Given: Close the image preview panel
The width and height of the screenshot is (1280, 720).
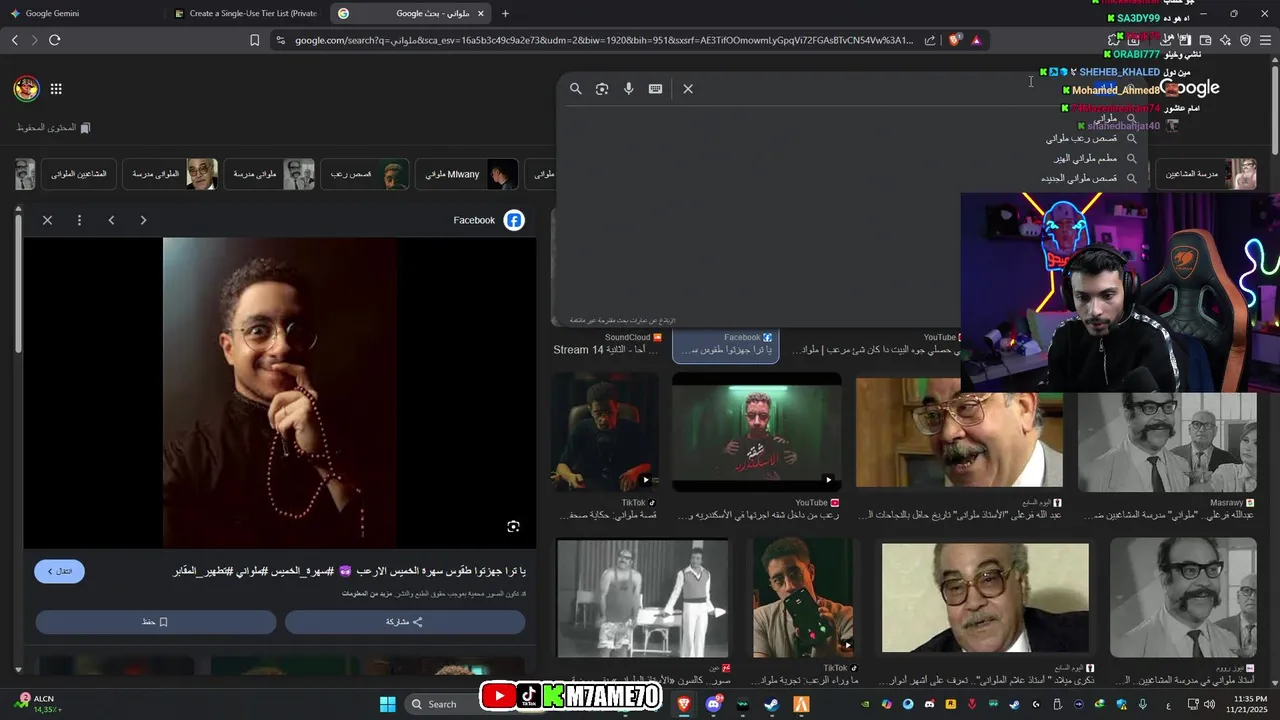Looking at the screenshot, I should coord(47,220).
